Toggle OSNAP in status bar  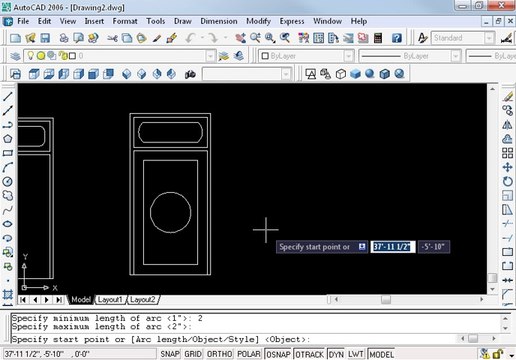[x=278, y=354]
